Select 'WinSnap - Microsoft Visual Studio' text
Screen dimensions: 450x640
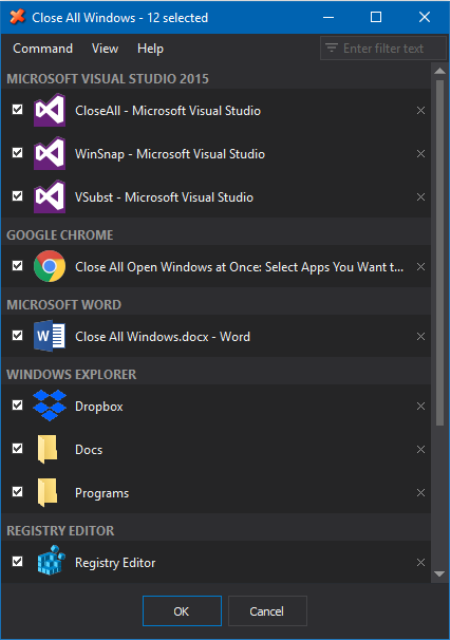[170, 154]
